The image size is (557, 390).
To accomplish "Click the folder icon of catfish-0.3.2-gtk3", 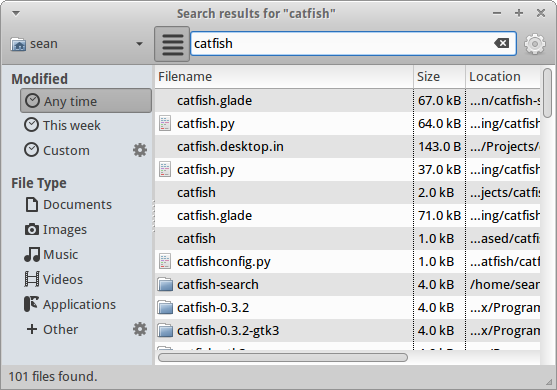I will [165, 331].
